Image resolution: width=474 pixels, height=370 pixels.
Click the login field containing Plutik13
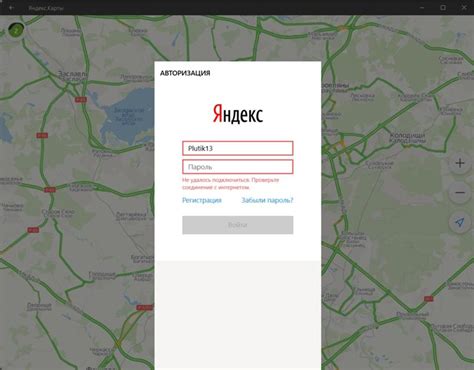point(238,148)
